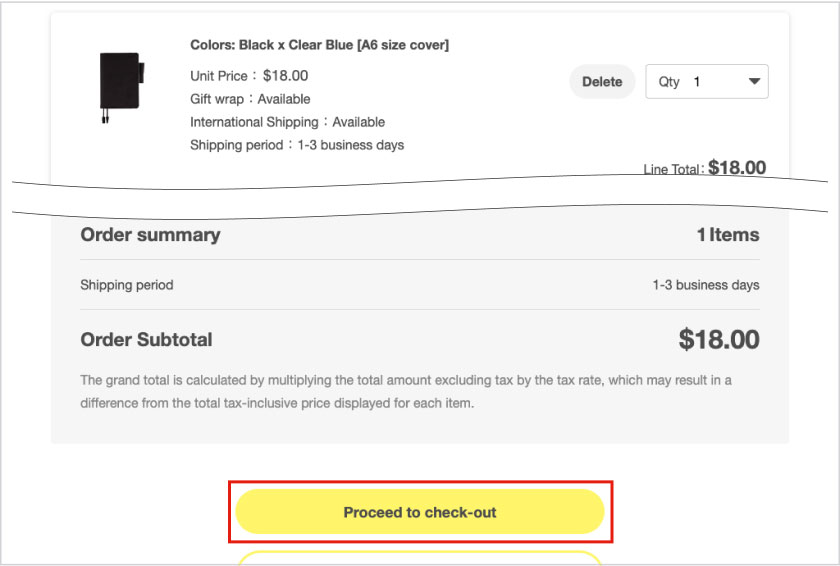Screen dimensions: 840x566
Task: Click the summary's 1-3 business days value
Action: coord(706,285)
